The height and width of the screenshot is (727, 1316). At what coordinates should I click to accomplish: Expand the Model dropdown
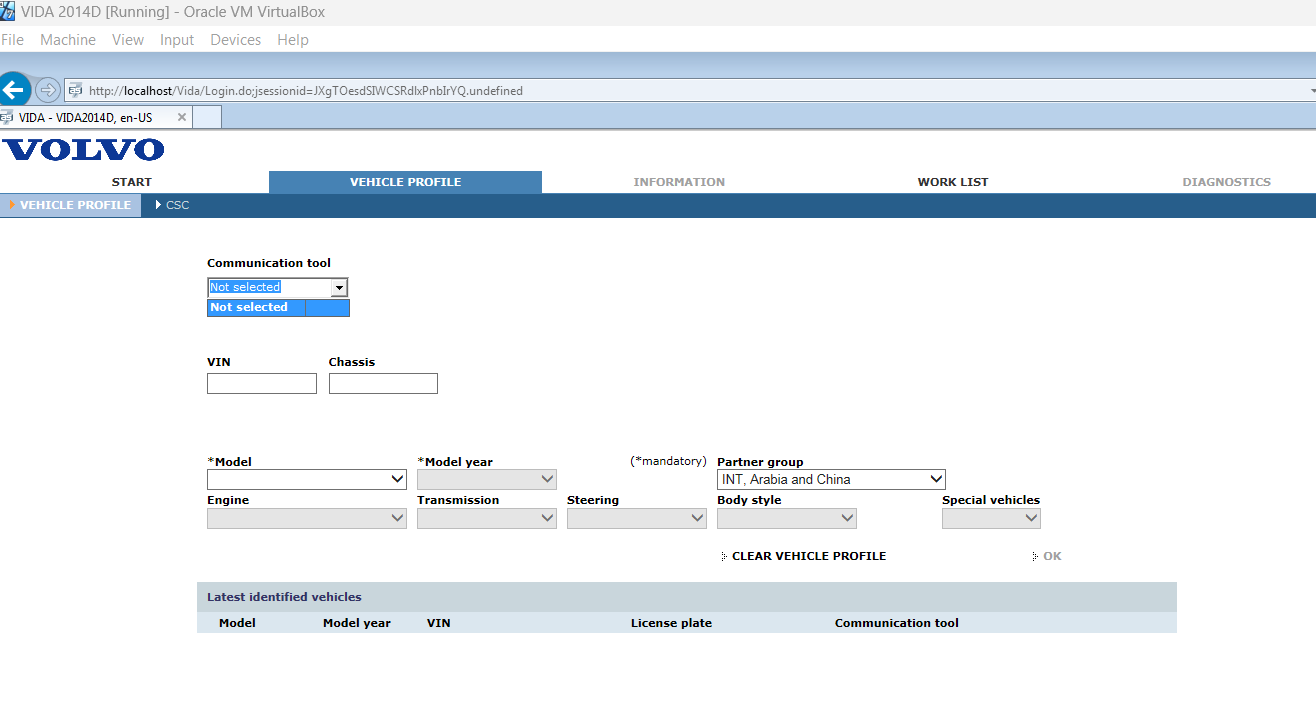306,480
